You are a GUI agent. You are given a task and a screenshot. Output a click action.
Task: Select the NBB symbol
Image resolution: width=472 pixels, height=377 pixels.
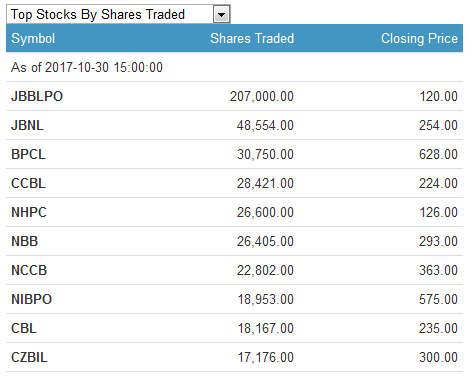coord(25,241)
